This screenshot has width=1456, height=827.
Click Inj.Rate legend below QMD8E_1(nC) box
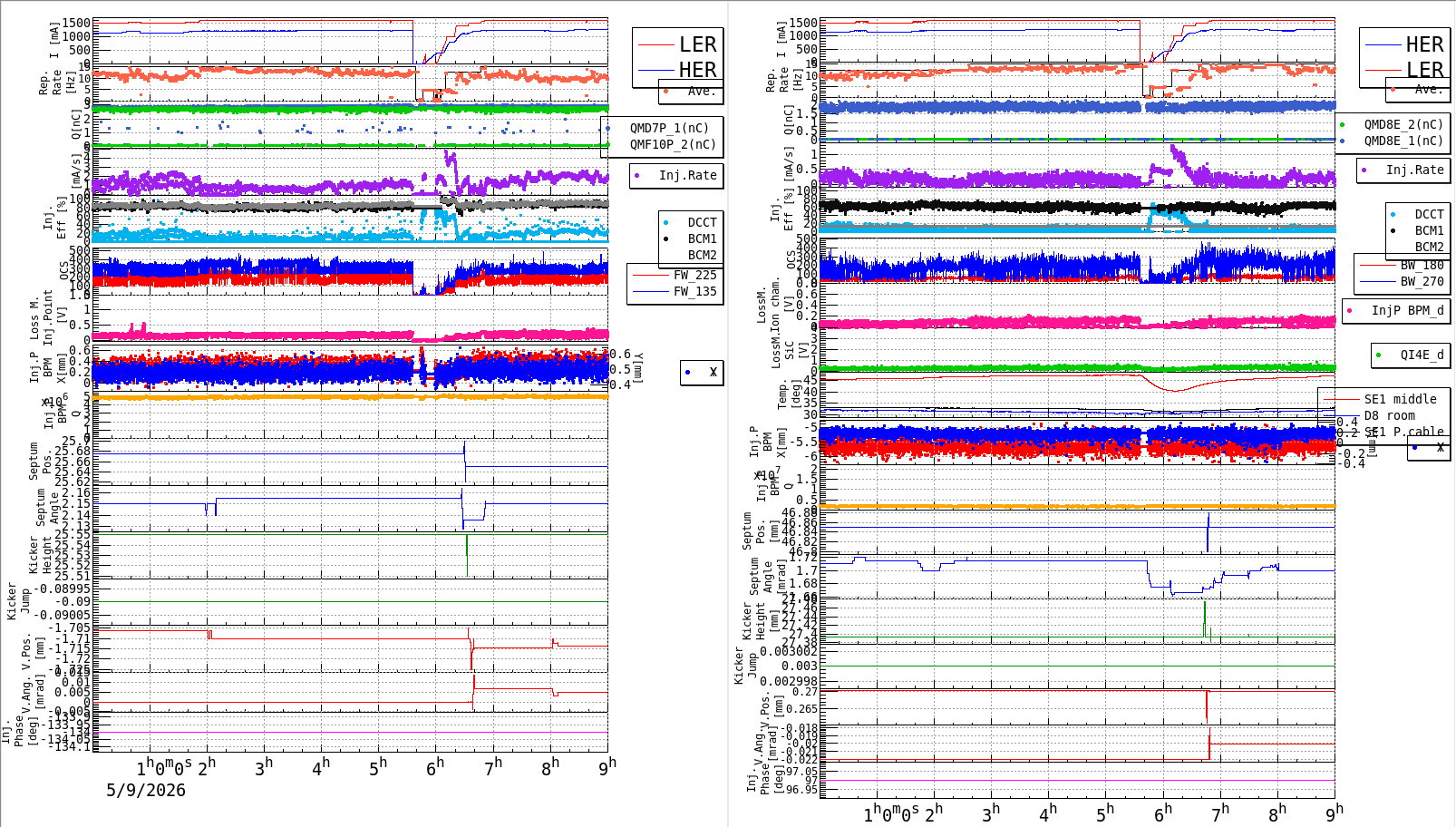[1414, 170]
